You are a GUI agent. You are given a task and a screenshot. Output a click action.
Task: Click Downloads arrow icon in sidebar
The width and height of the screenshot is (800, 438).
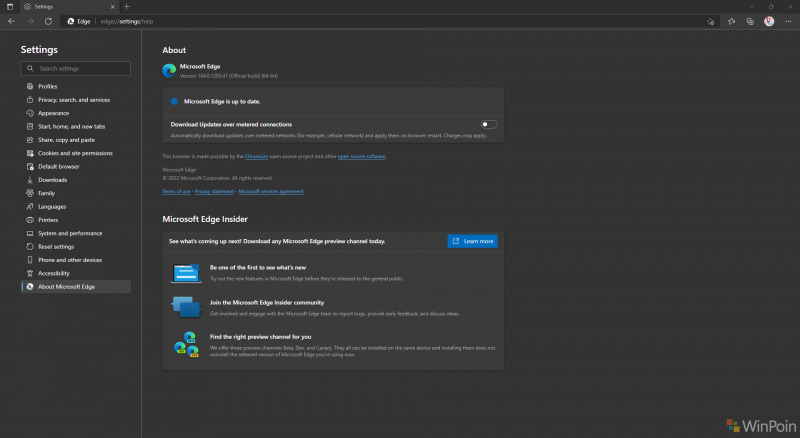tap(30, 180)
